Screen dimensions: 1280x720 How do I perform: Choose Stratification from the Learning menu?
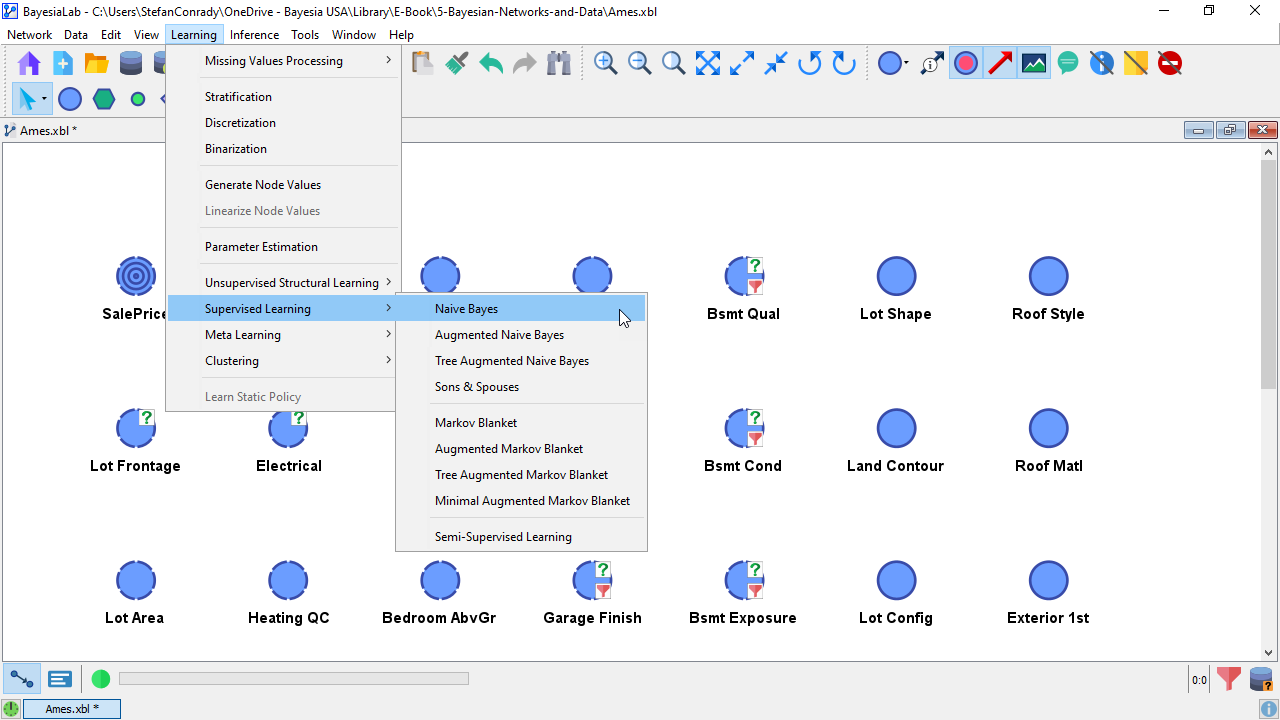coord(283,97)
